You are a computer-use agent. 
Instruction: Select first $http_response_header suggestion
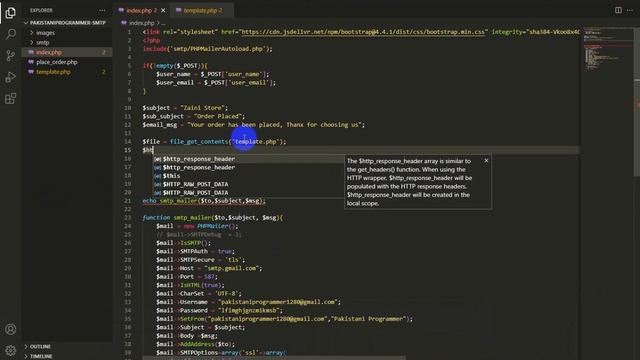coord(249,159)
